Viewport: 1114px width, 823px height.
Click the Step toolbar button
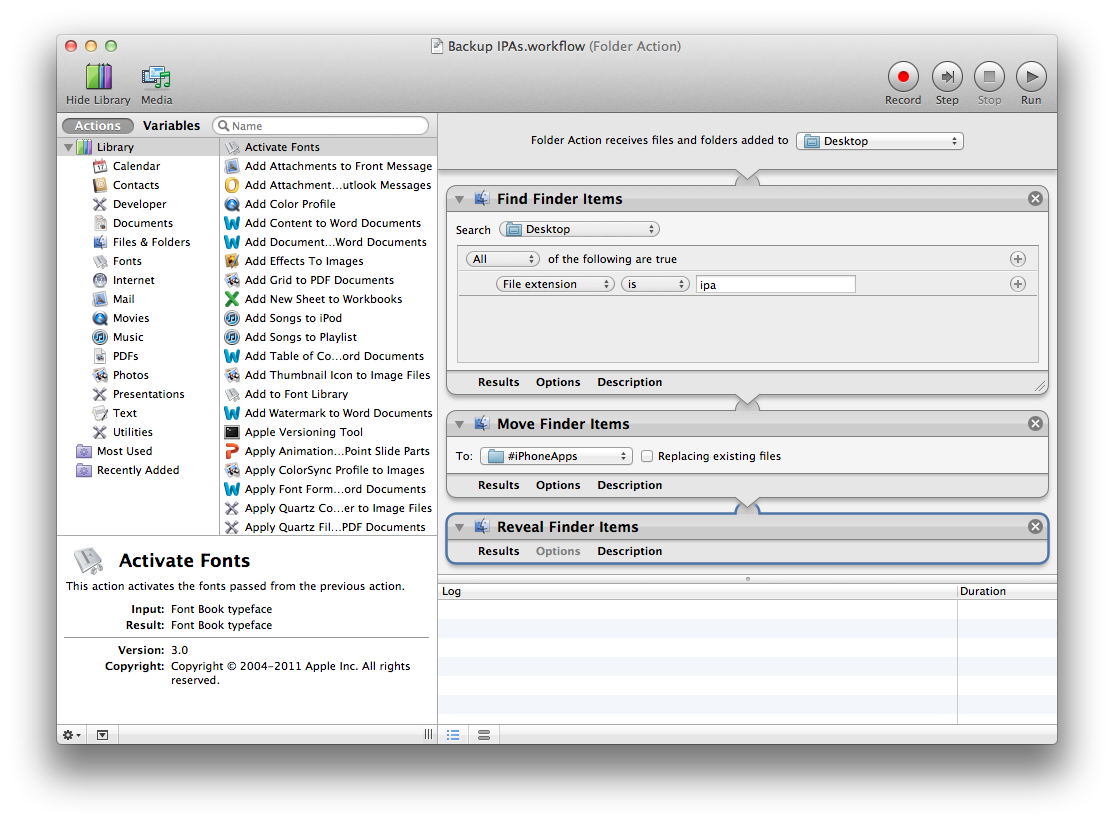[947, 77]
